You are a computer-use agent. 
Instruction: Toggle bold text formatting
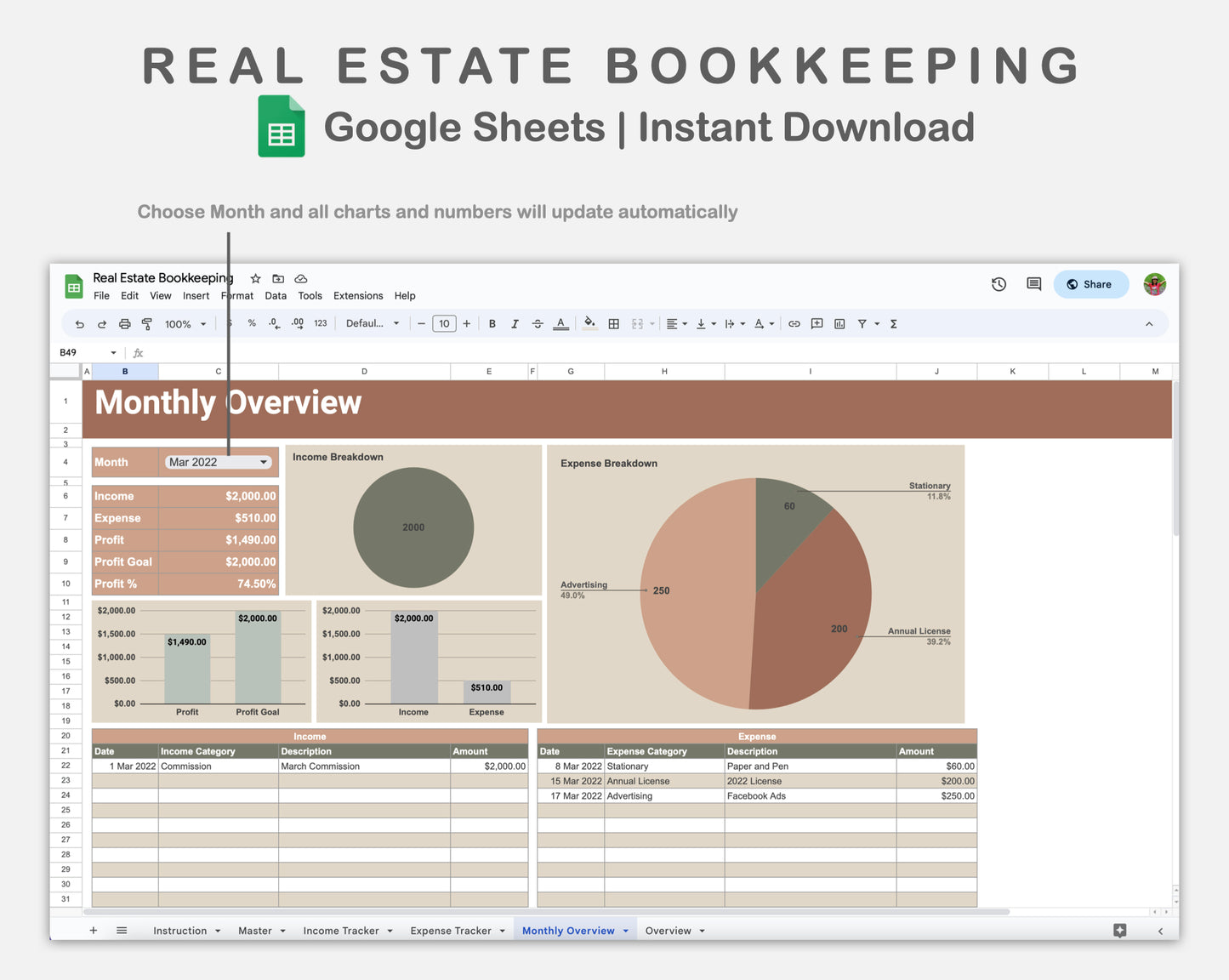(x=492, y=323)
